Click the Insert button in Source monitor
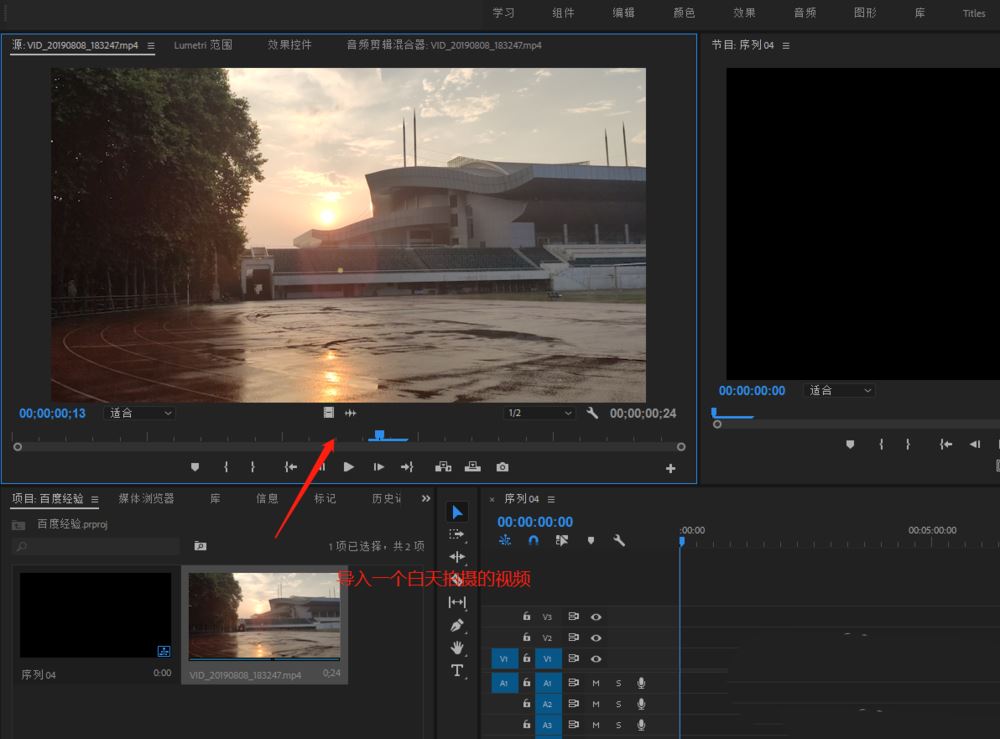The width and height of the screenshot is (1000, 739). tap(443, 467)
